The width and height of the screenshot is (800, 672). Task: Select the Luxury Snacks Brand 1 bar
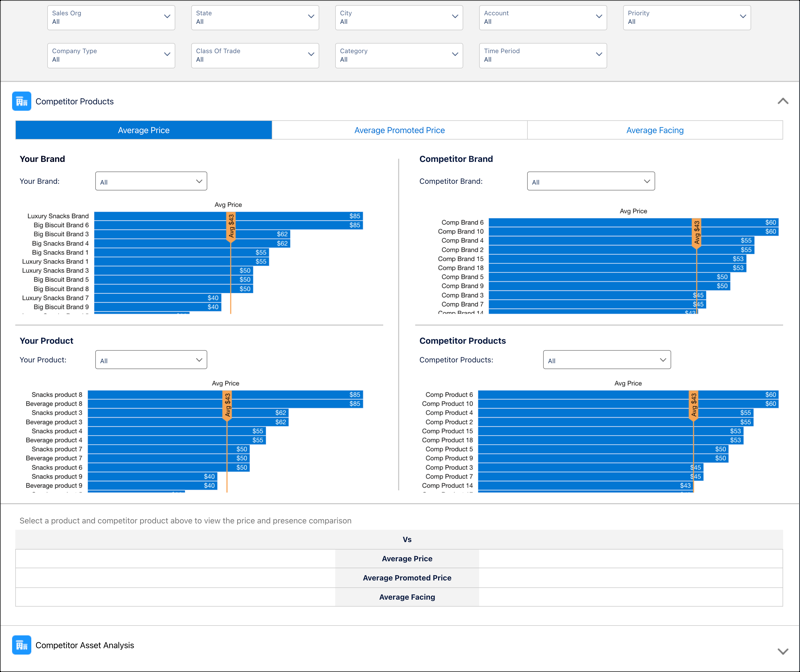pos(182,261)
